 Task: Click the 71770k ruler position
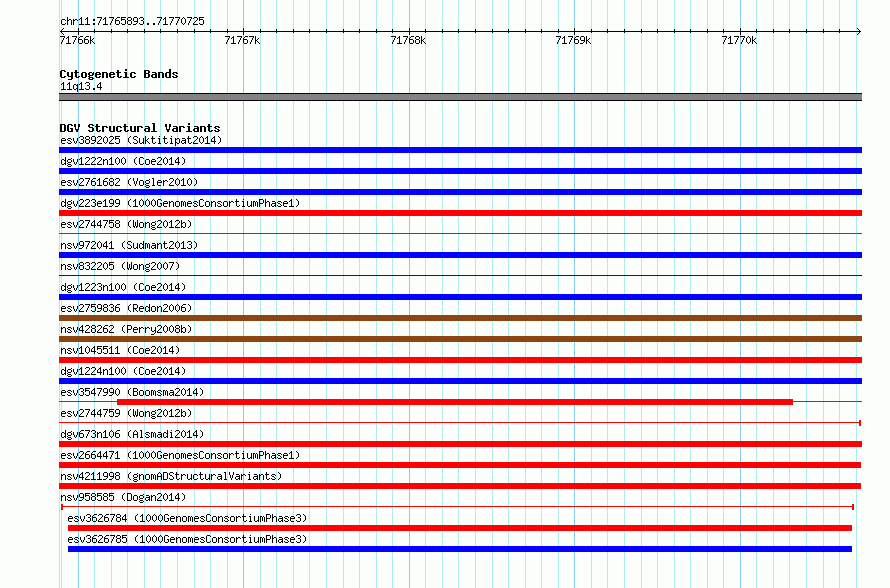(739, 40)
